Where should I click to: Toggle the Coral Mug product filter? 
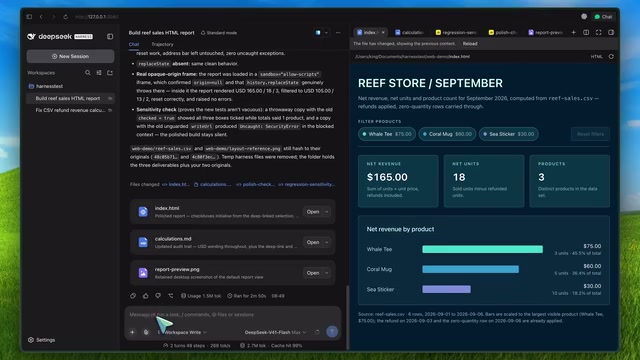click(447, 134)
